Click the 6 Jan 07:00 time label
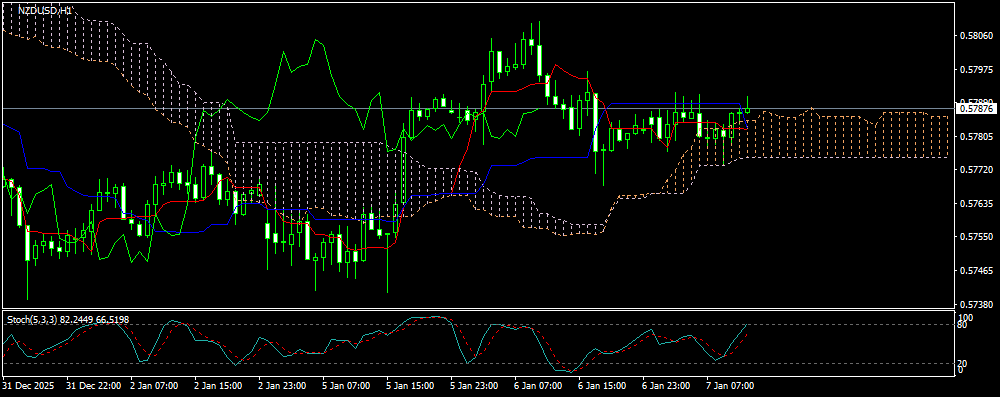Image resolution: width=1000 pixels, height=397 pixels. (538, 386)
